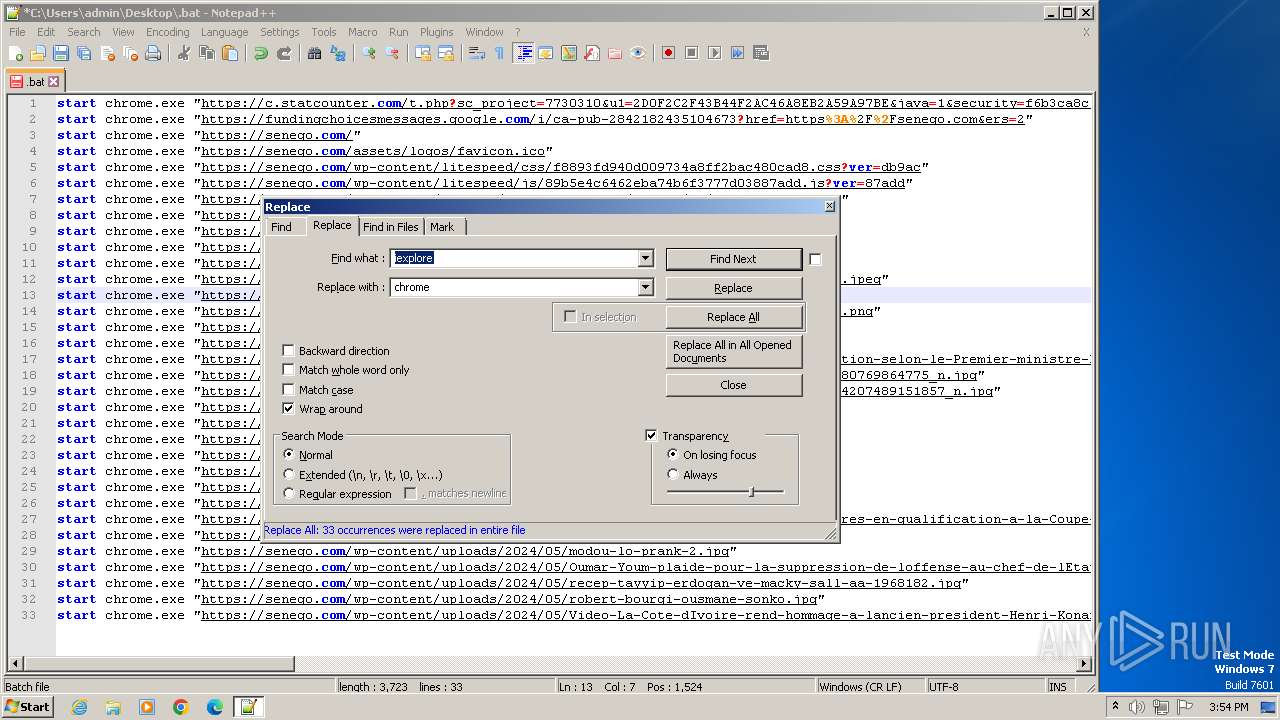Save the current file via toolbar icon
Viewport: 1280px width, 720px height.
(61, 53)
